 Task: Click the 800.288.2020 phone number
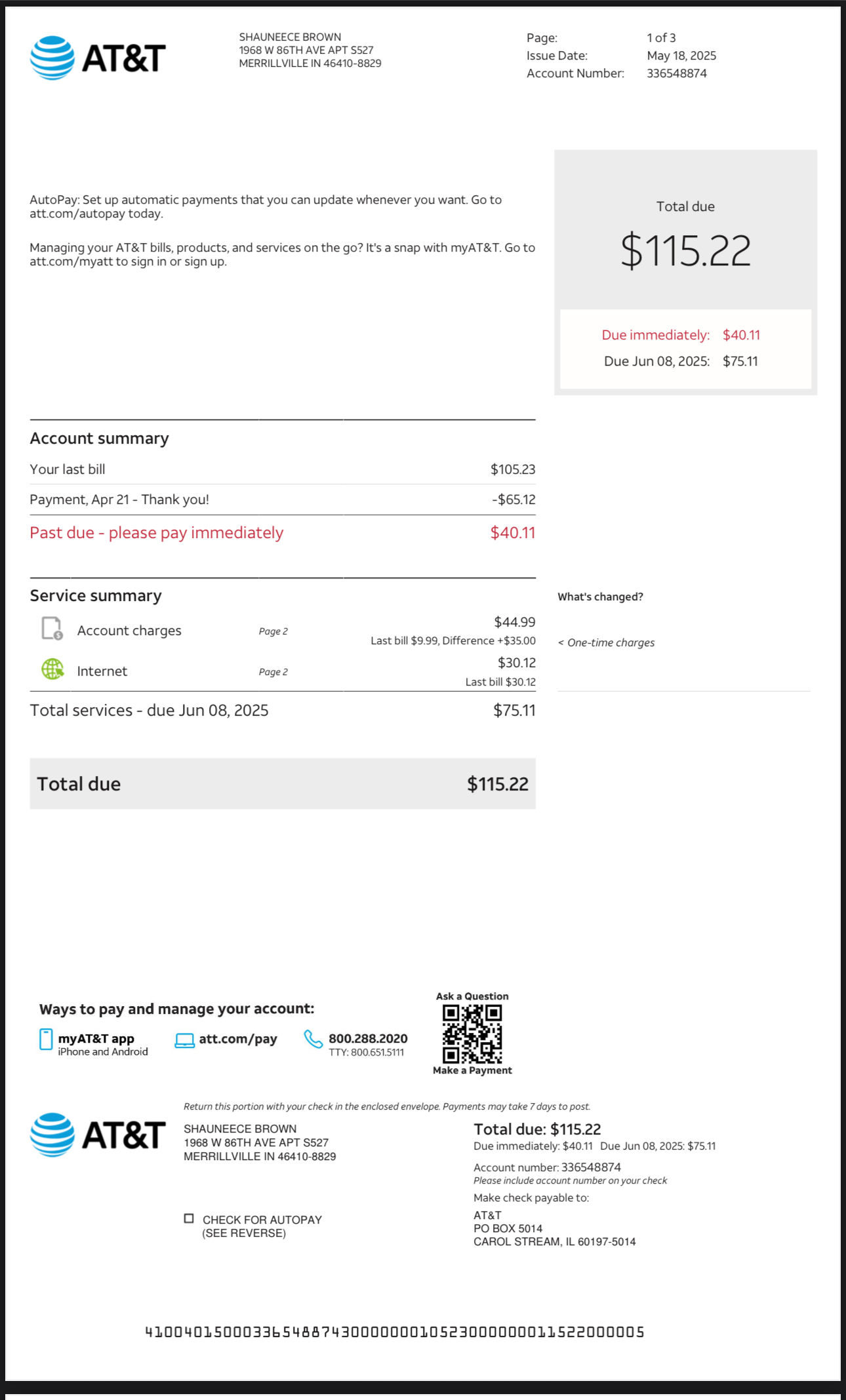tap(368, 1038)
